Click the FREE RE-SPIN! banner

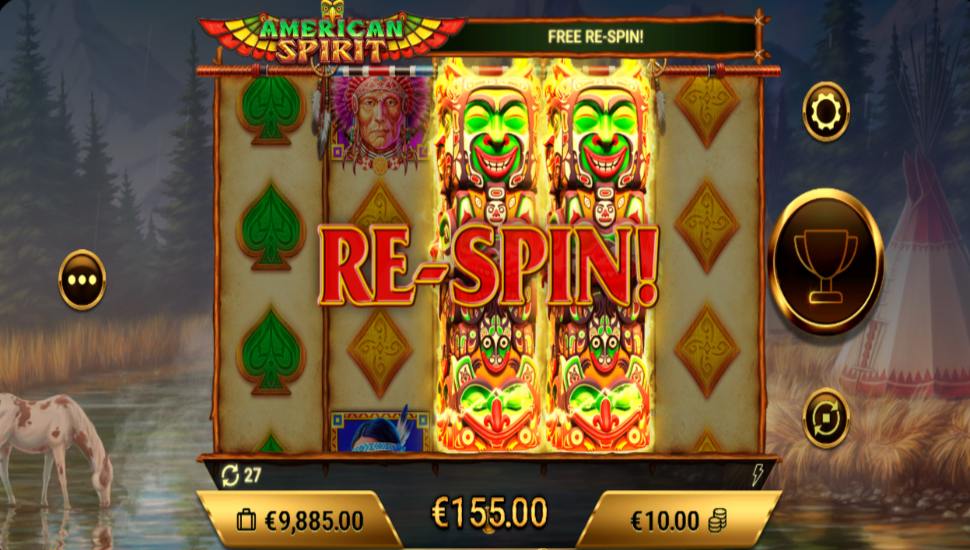(595, 37)
